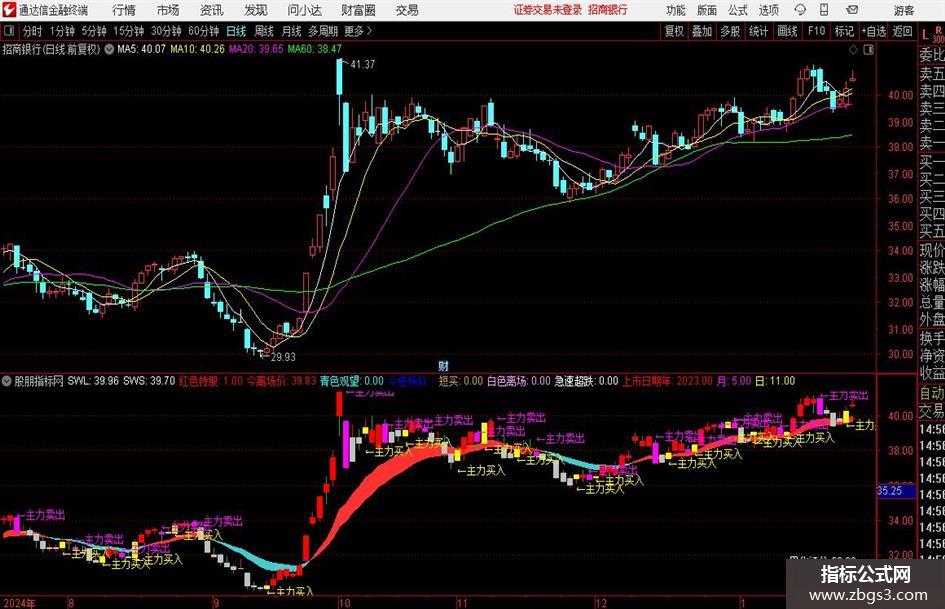
Task: Open the customer service headset icon
Action: pos(800,10)
